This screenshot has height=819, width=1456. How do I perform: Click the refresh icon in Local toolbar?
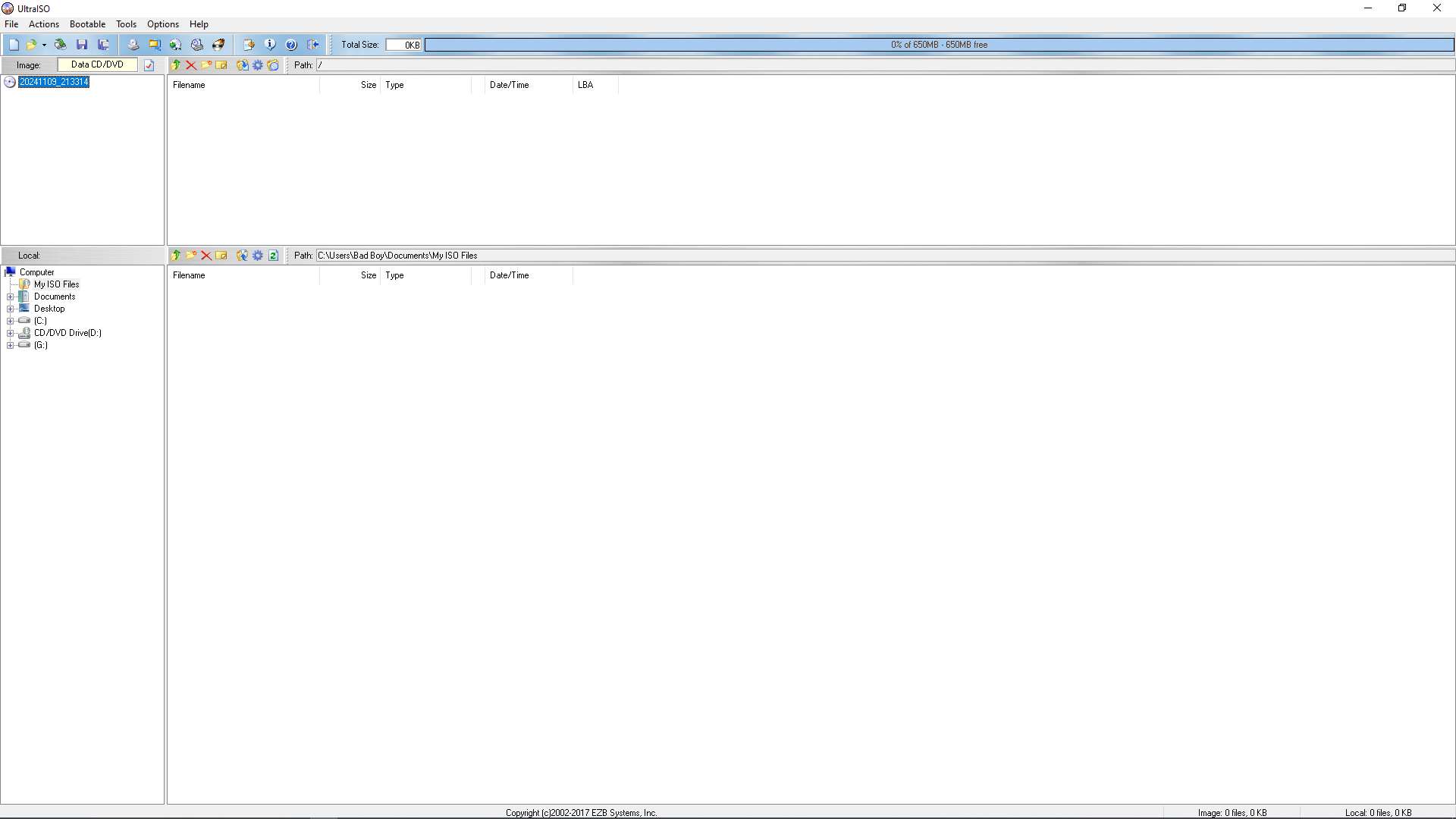(274, 256)
